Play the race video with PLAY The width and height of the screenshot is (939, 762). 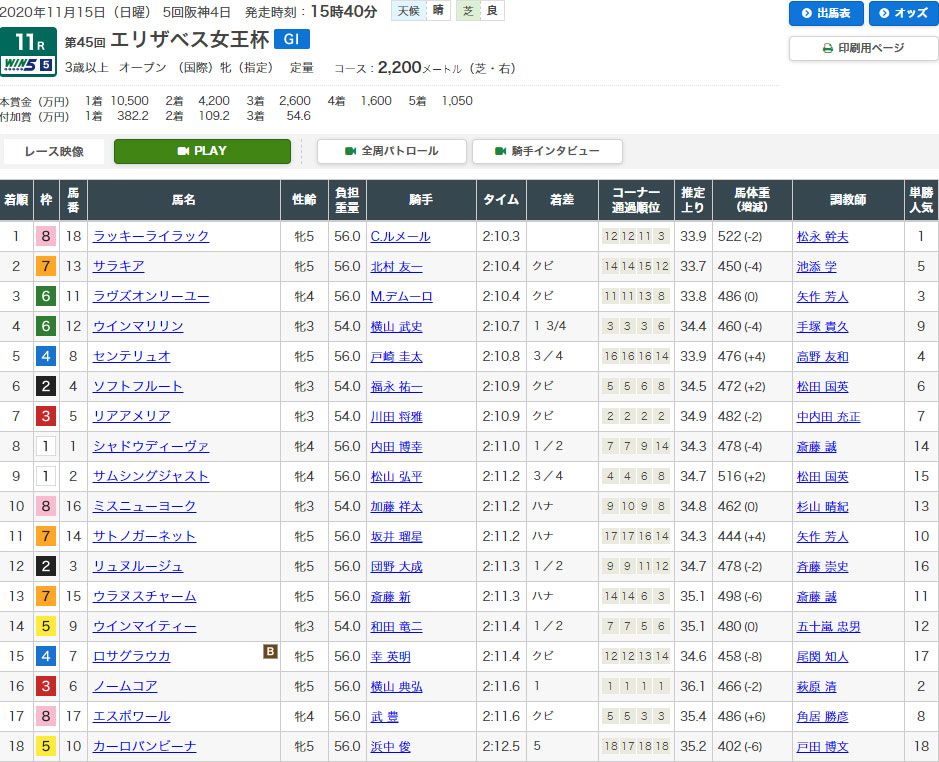click(x=202, y=151)
